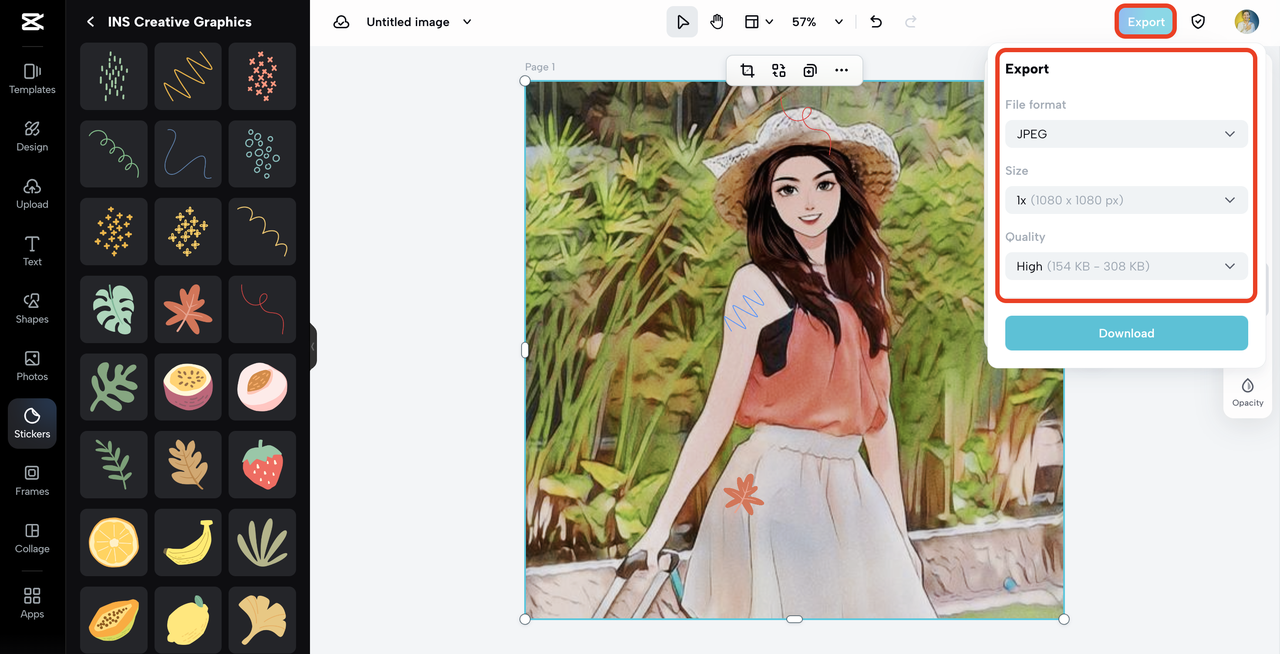Click the cloud save status icon

pyautogui.click(x=341, y=22)
